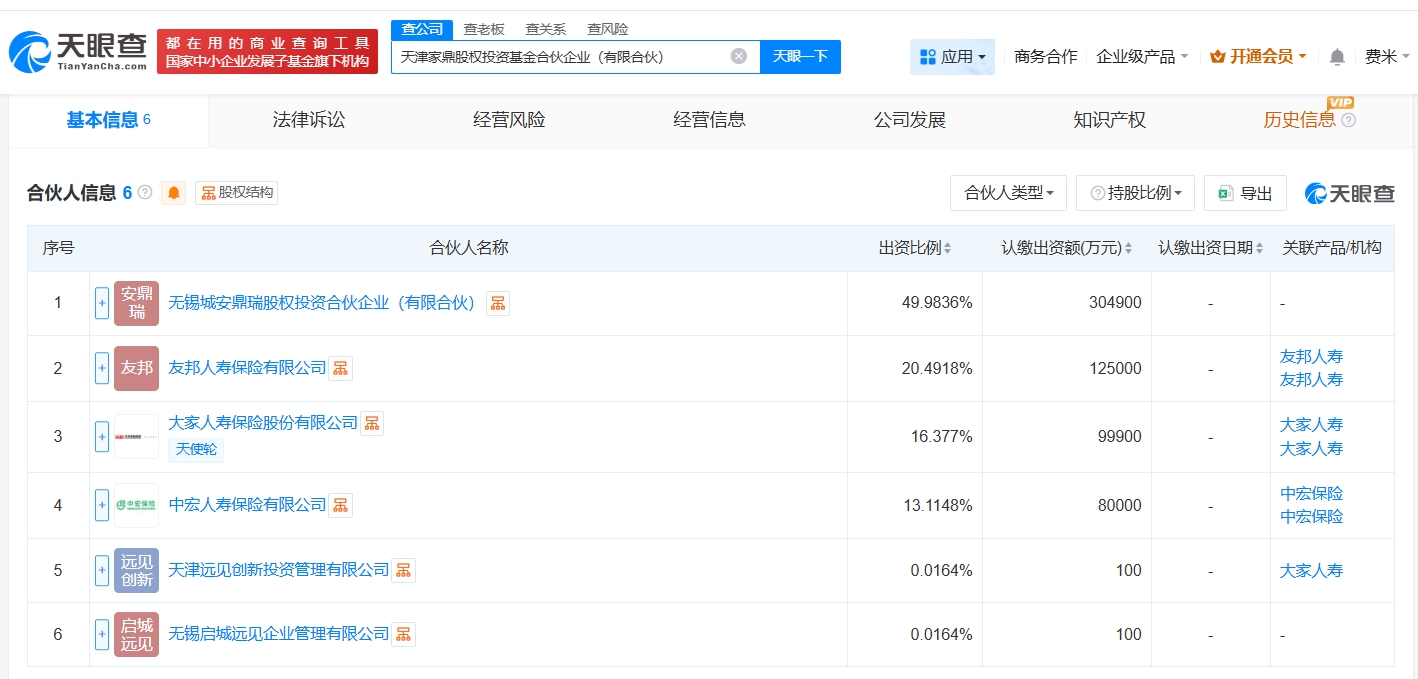Open the 企业级产品 dropdown
Viewport: 1418px width, 679px height.
click(x=1142, y=57)
